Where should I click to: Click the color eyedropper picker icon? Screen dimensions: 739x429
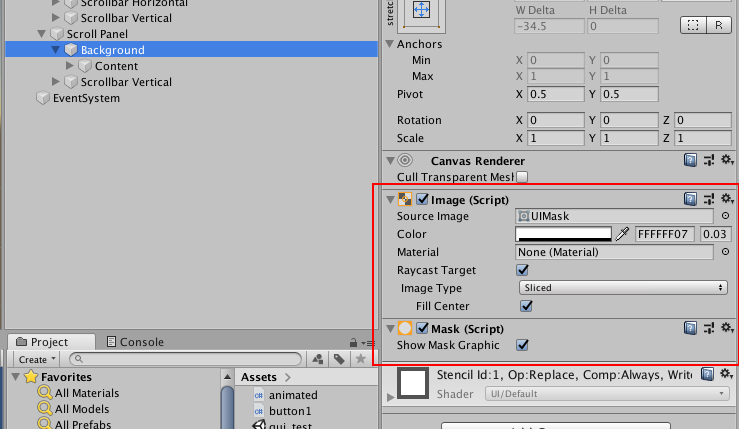click(x=622, y=234)
